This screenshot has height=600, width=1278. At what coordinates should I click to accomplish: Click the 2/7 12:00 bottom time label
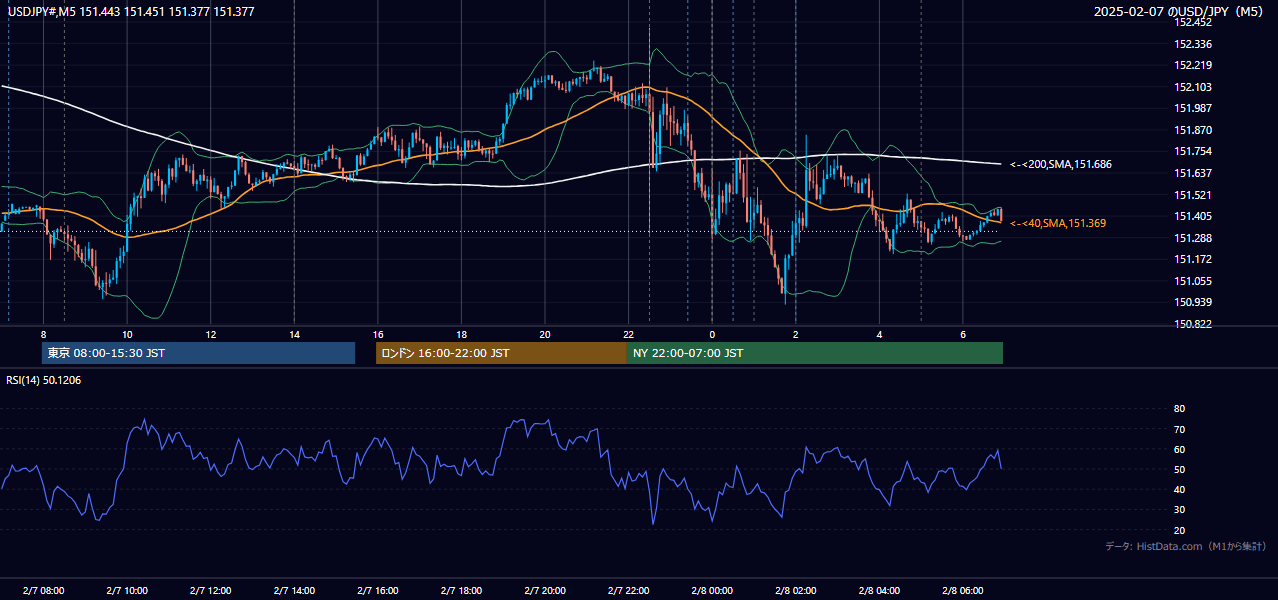pyautogui.click(x=211, y=591)
